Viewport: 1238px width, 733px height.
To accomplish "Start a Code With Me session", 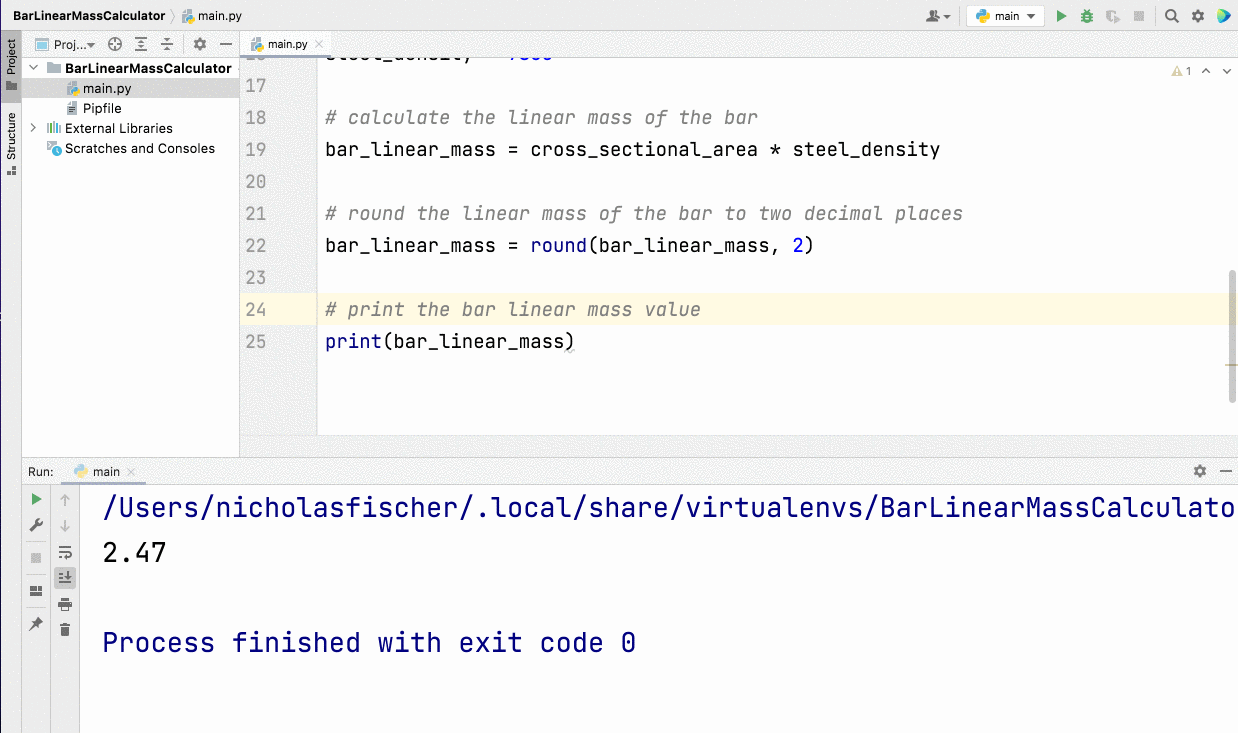I will point(1224,16).
